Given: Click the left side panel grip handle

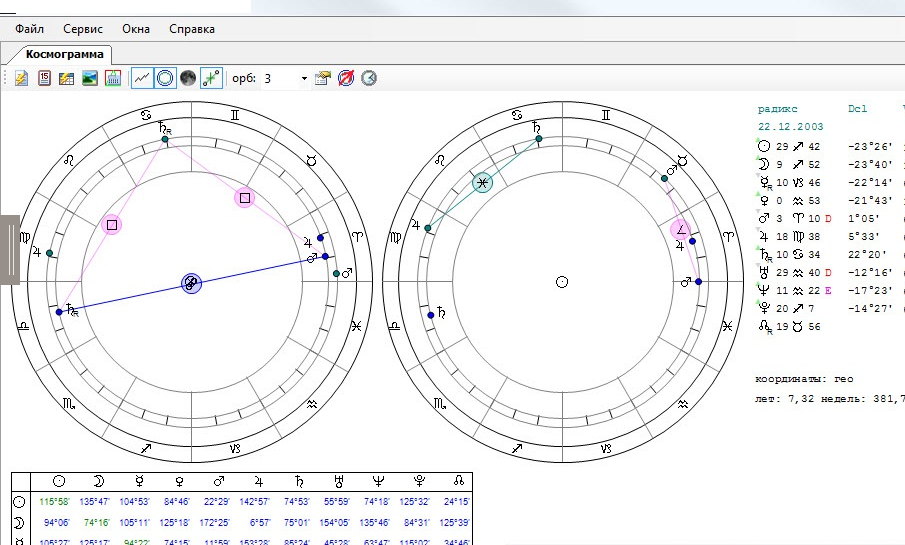Looking at the screenshot, I should click(10, 249).
